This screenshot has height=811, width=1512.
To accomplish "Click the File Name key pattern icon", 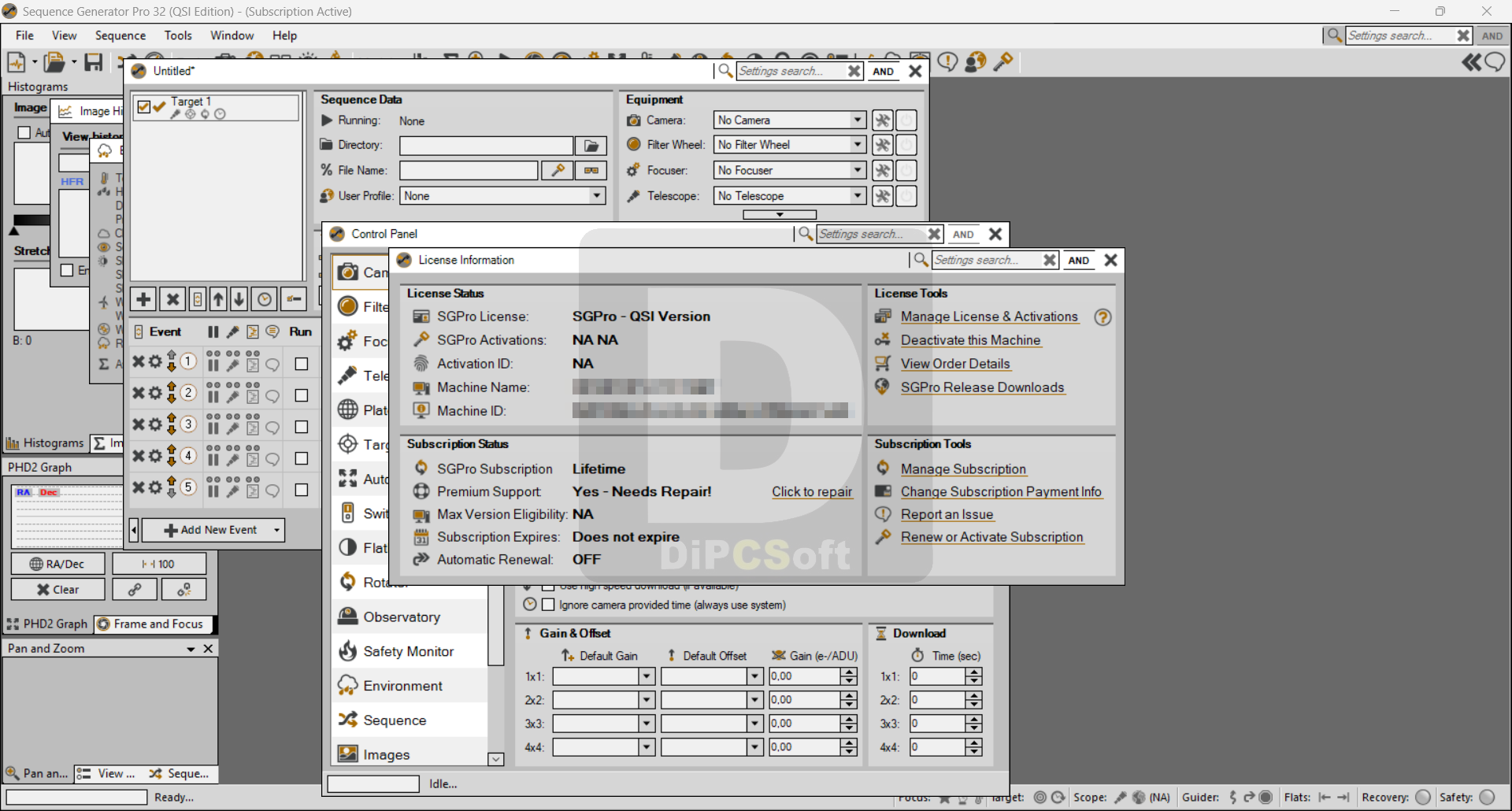I will pyautogui.click(x=558, y=171).
